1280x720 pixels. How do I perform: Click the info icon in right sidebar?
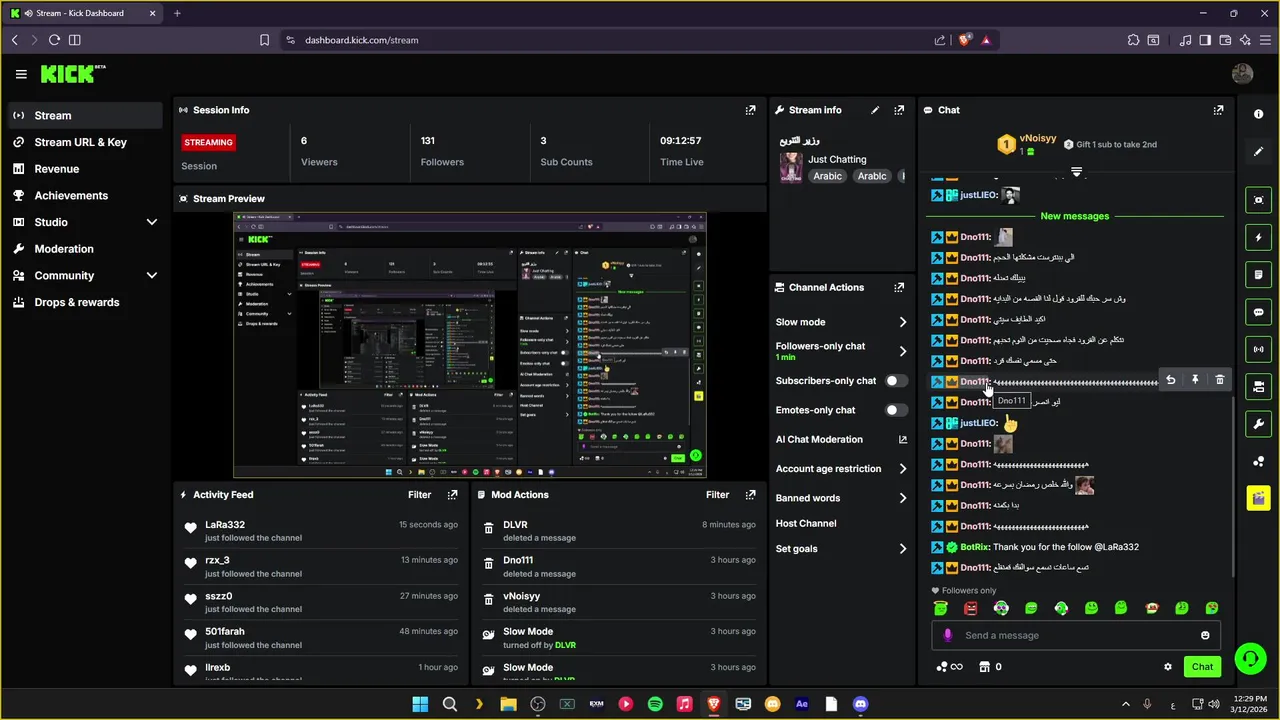(x=1259, y=114)
